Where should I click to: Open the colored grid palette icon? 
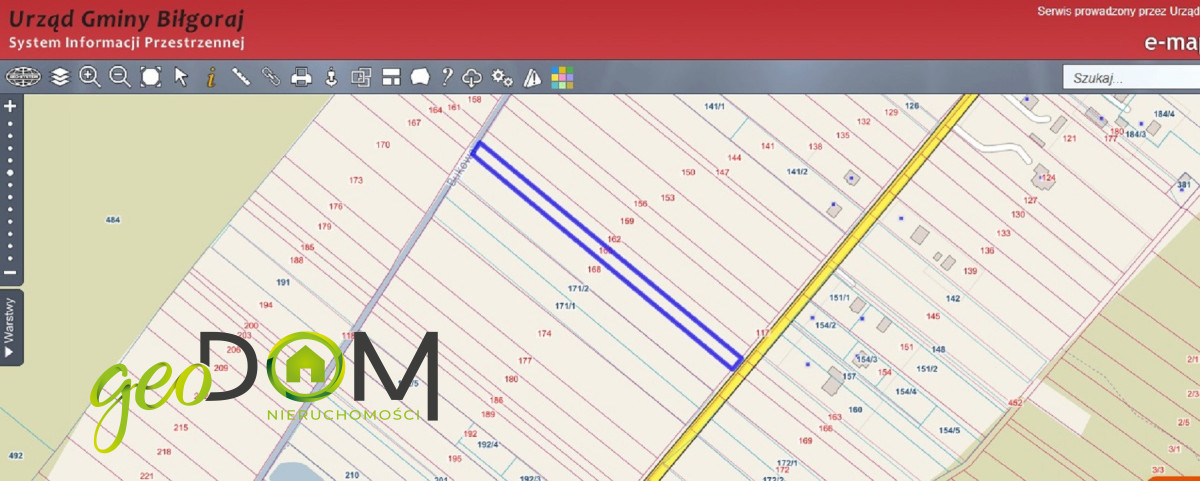(562, 77)
